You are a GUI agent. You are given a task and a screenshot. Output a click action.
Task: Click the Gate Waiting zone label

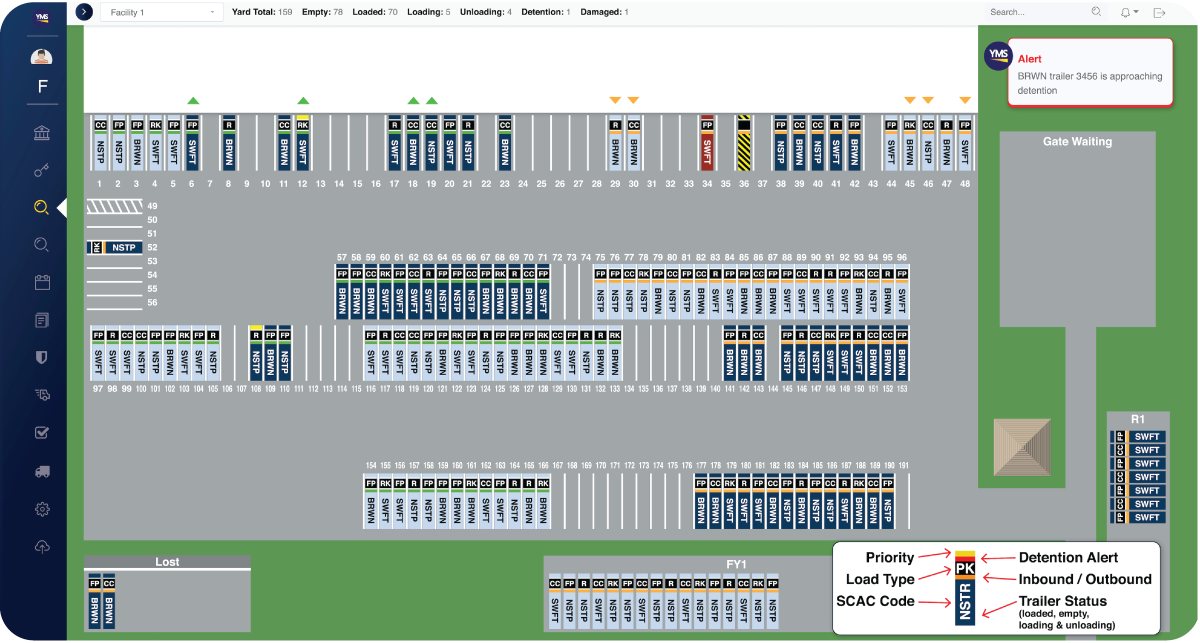1077,142
